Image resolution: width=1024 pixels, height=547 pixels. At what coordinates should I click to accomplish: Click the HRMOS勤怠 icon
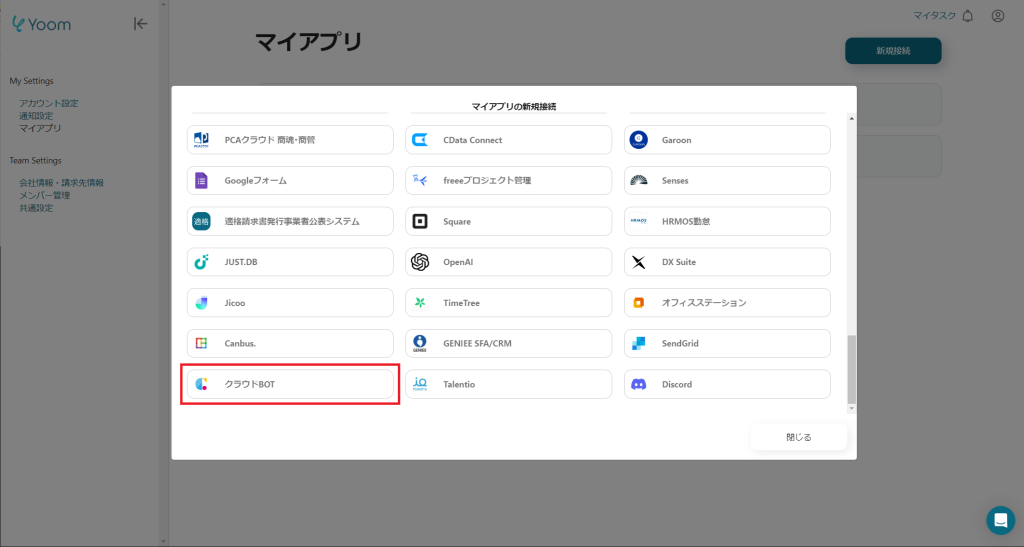pyautogui.click(x=639, y=221)
